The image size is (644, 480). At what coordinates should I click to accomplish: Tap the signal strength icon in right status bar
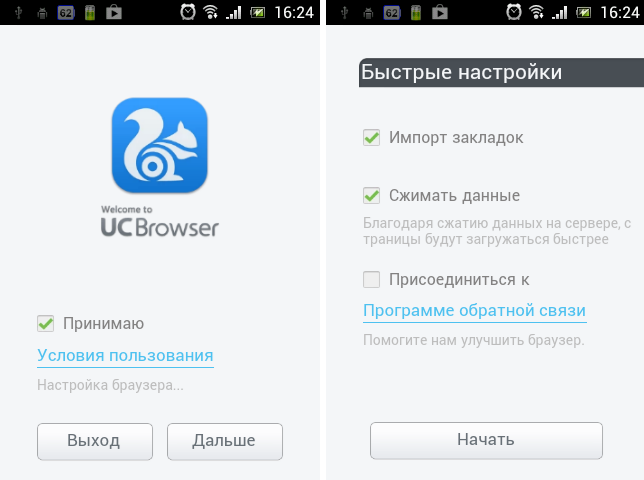(x=559, y=13)
